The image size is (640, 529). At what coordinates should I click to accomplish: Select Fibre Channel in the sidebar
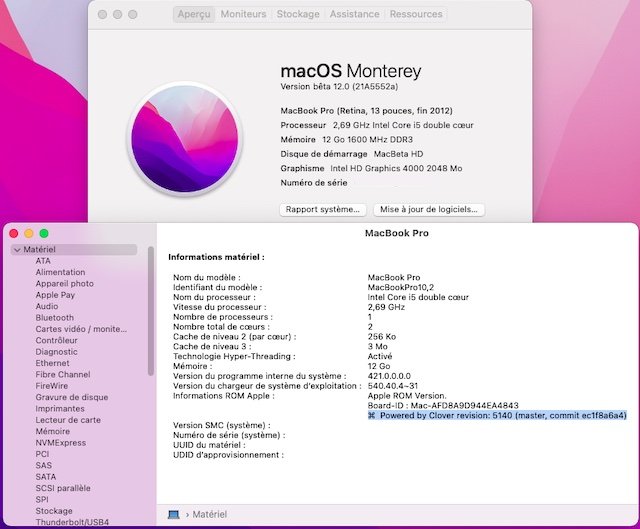click(x=63, y=374)
